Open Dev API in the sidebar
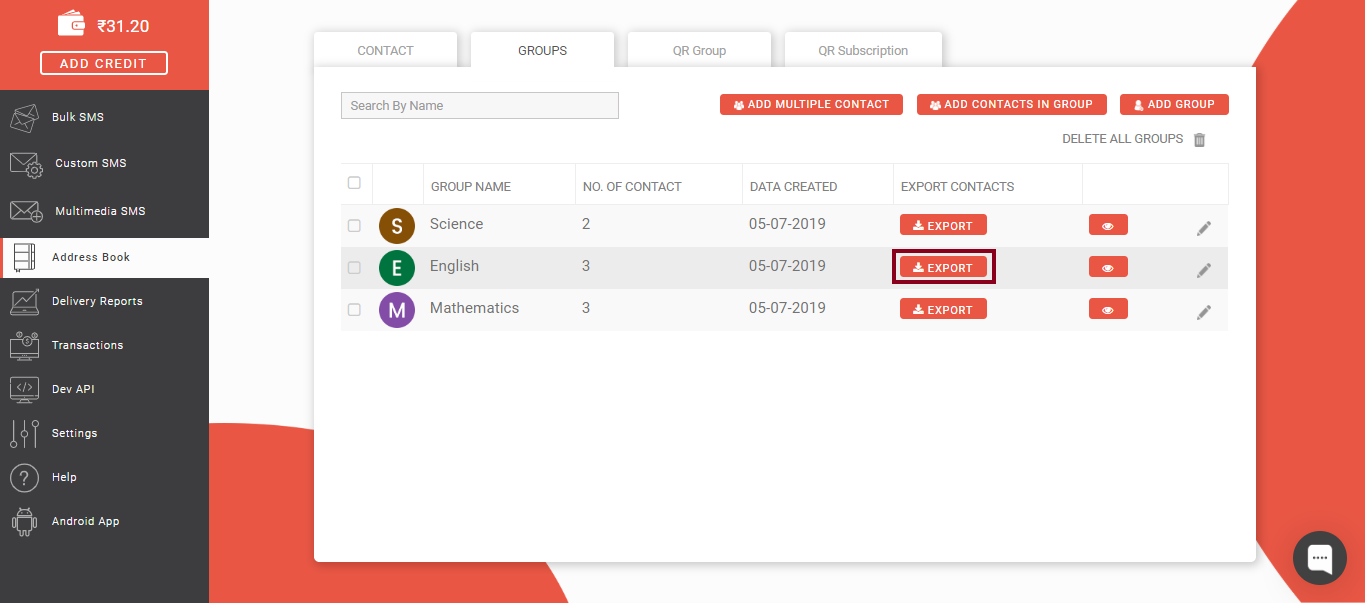1365x603 pixels. click(x=73, y=389)
